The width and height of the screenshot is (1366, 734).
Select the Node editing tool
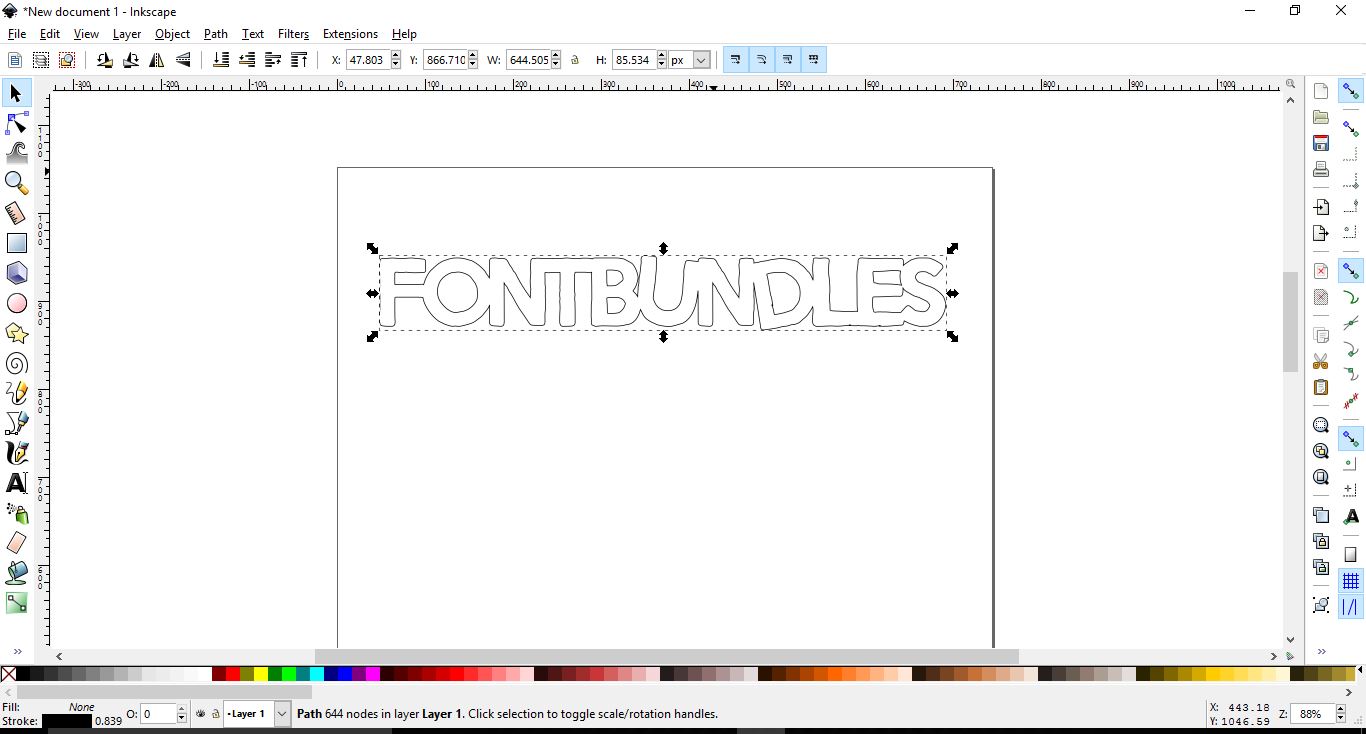[17, 123]
